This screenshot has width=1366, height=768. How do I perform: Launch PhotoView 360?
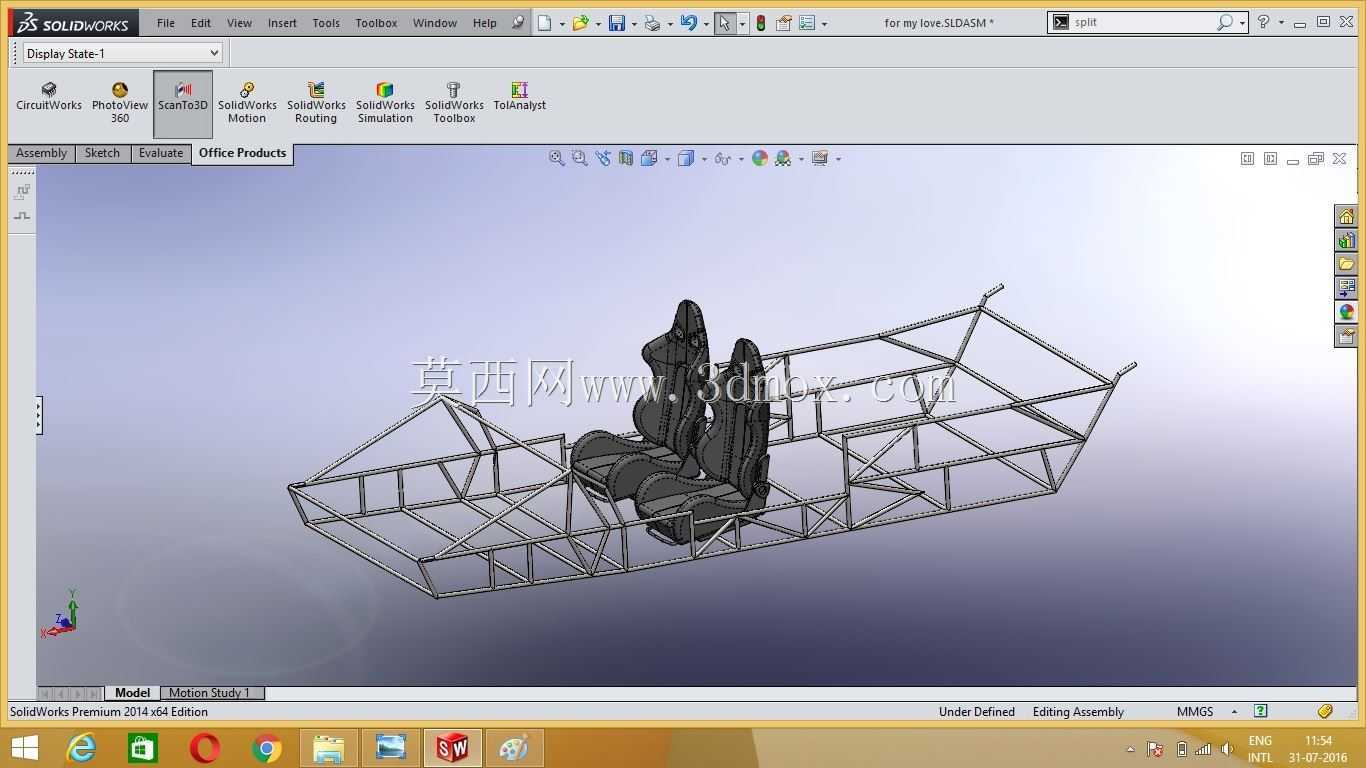(120, 104)
